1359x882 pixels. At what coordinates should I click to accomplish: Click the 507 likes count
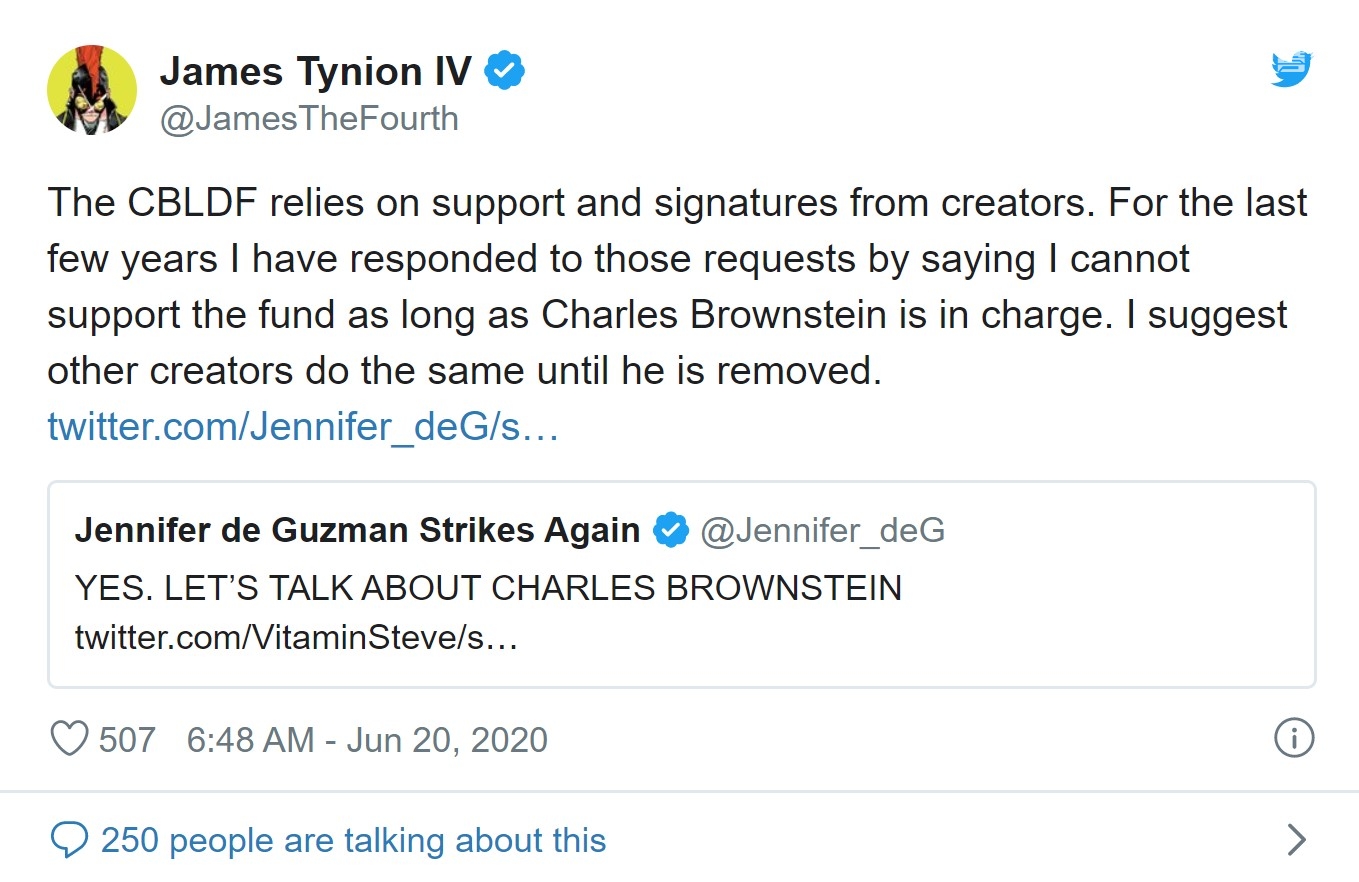pyautogui.click(x=127, y=740)
